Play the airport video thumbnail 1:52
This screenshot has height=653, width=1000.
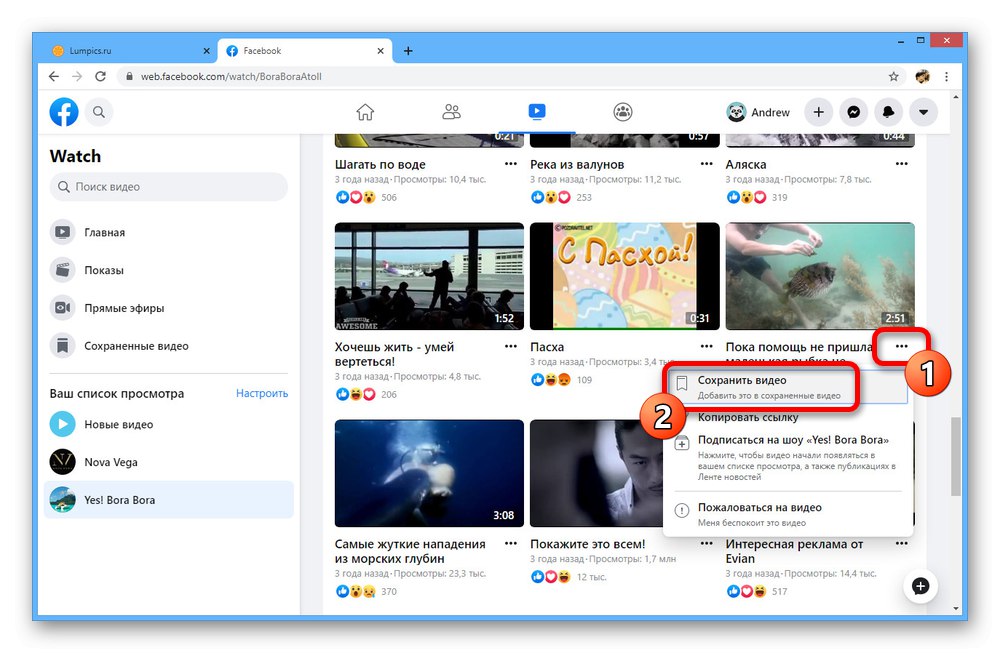[429, 276]
